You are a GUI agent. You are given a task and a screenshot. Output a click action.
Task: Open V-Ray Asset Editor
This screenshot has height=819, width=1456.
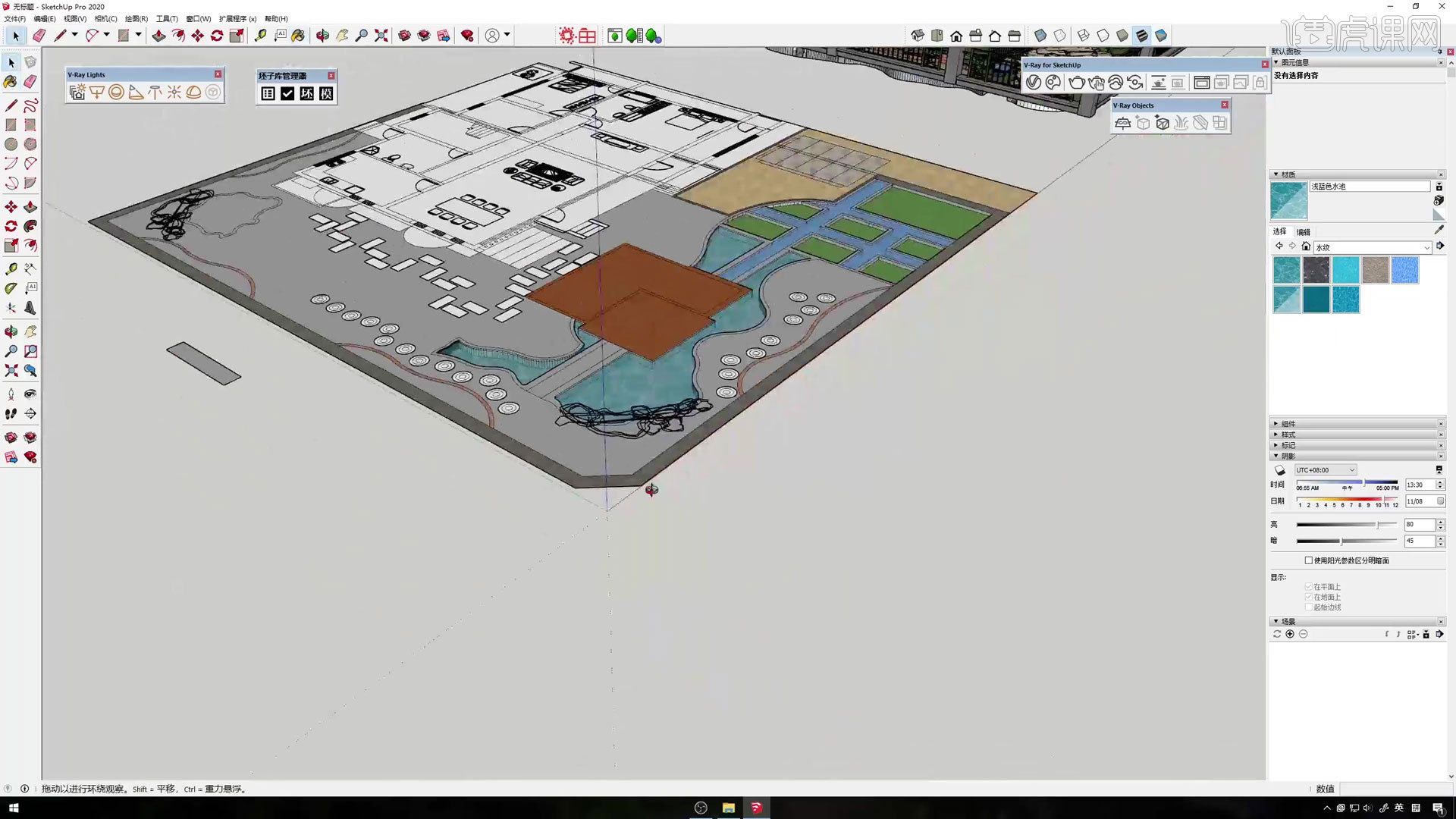[x=1034, y=83]
